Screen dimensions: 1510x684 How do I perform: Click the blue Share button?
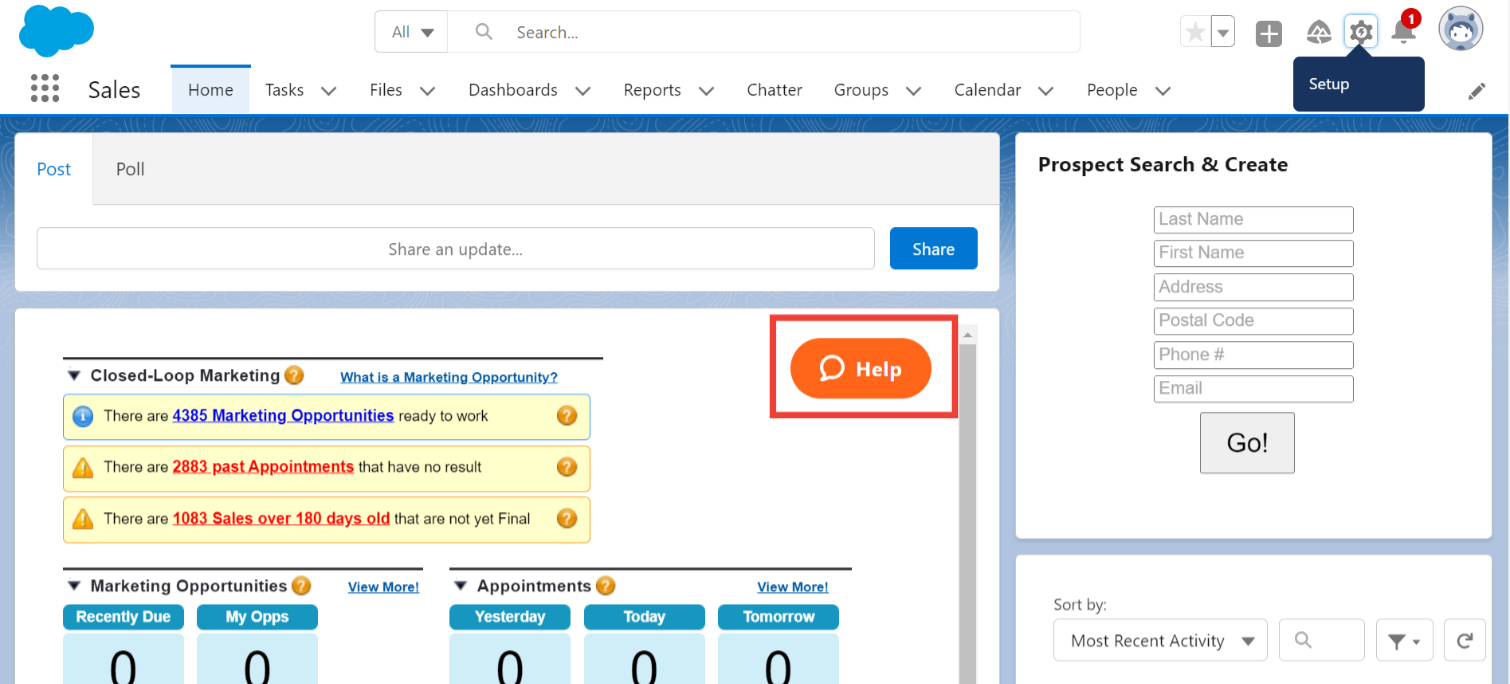click(933, 249)
